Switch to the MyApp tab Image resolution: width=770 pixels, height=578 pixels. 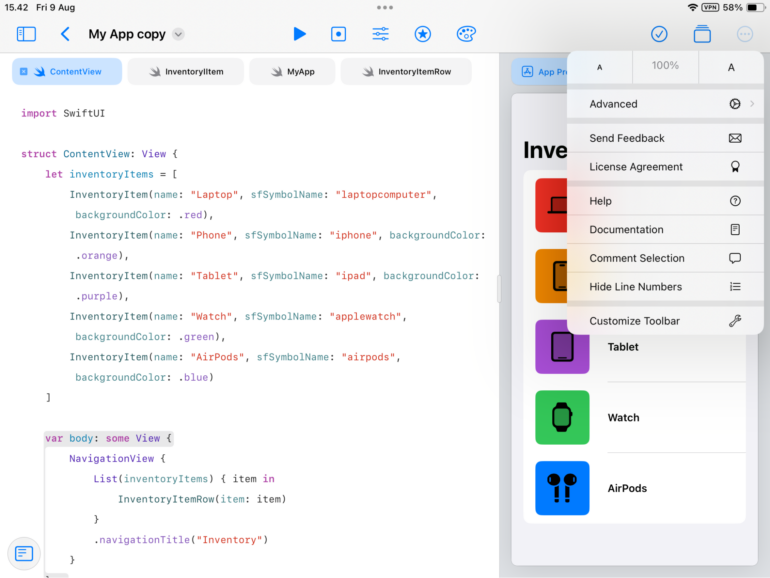tap(292, 72)
